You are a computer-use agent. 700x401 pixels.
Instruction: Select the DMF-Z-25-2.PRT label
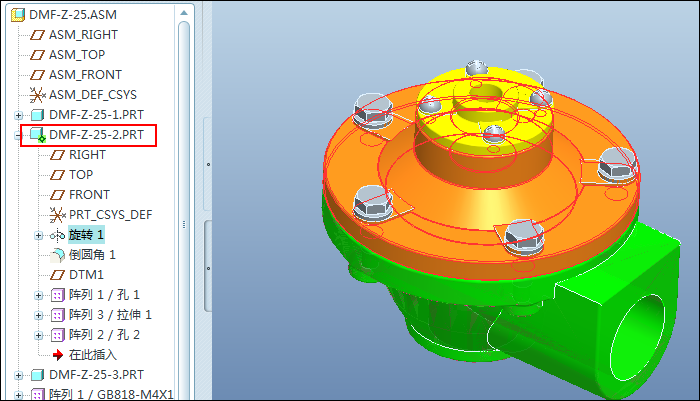(96, 135)
